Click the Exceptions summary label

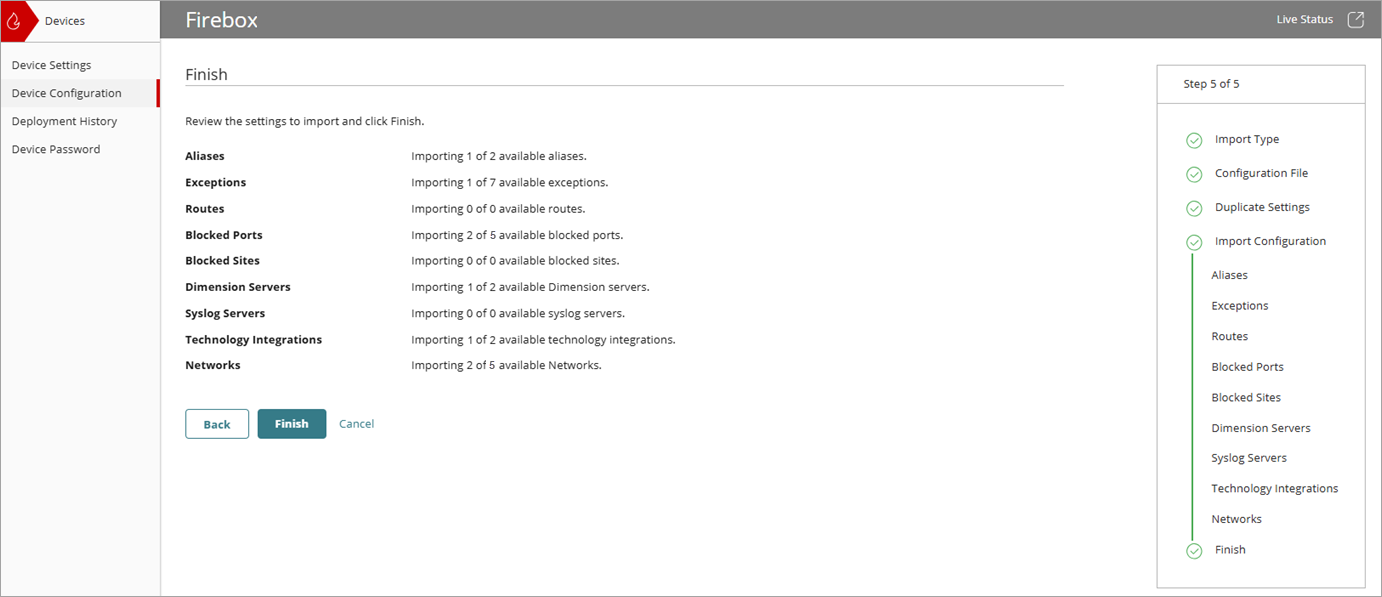(215, 183)
